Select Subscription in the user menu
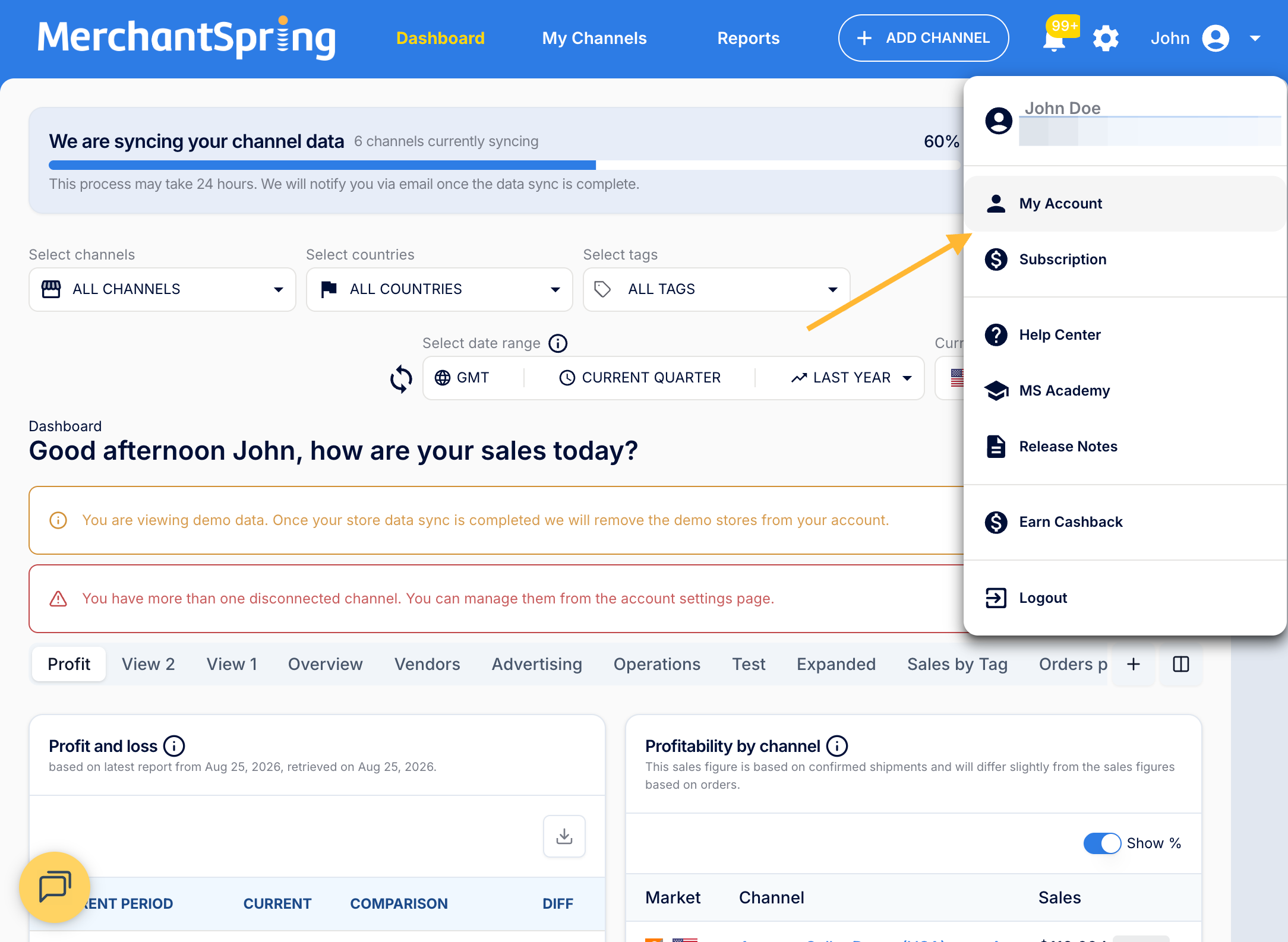 coord(1125,260)
